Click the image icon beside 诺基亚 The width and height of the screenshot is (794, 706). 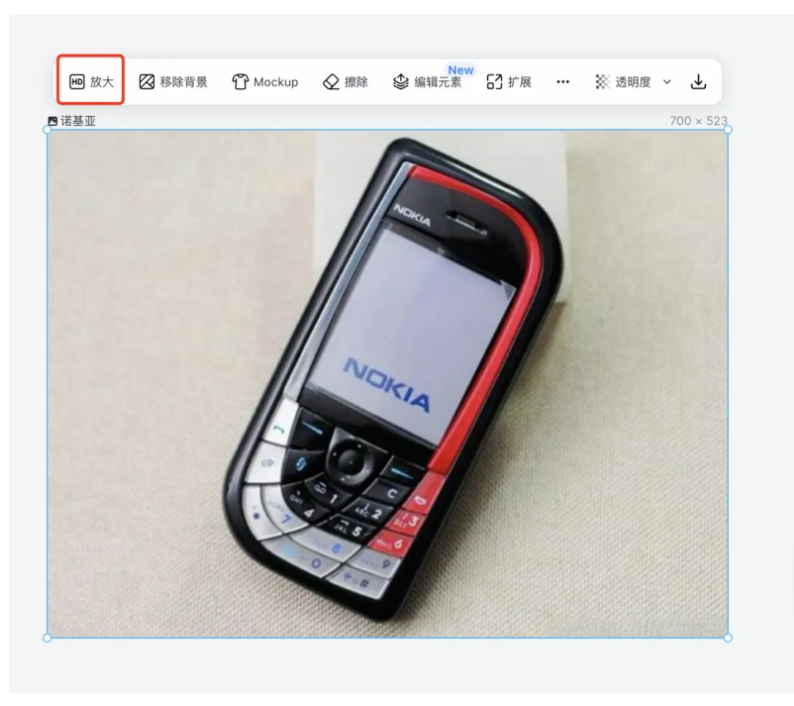pos(53,121)
